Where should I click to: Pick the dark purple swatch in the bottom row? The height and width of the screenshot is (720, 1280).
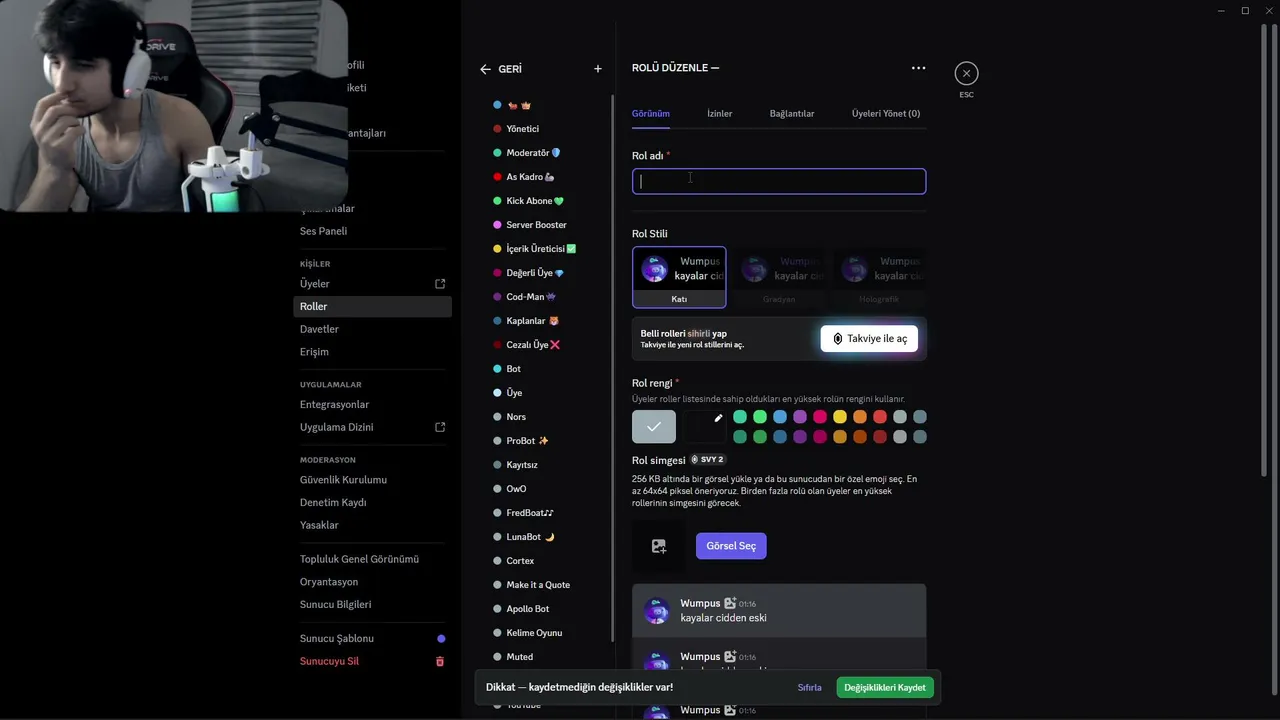coord(800,437)
